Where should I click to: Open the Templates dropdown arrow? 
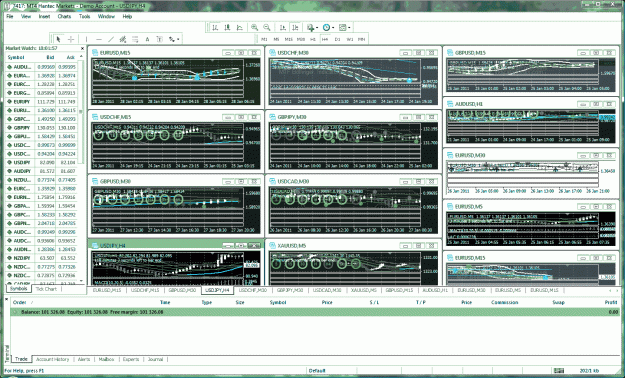point(349,28)
